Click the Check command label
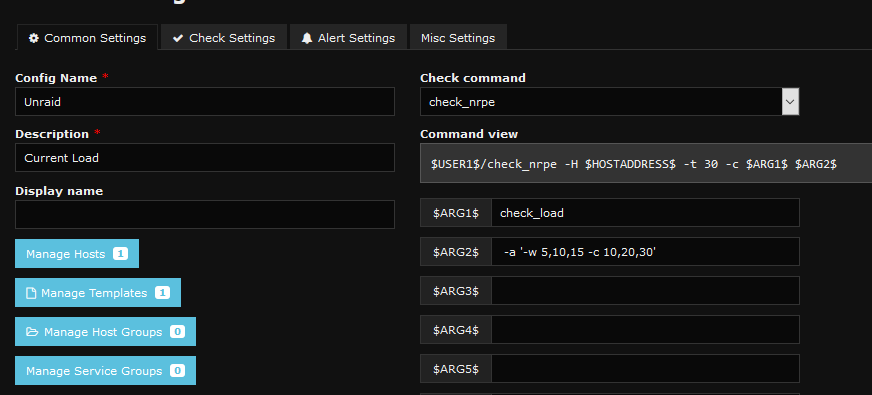This screenshot has width=872, height=395. click(x=473, y=78)
